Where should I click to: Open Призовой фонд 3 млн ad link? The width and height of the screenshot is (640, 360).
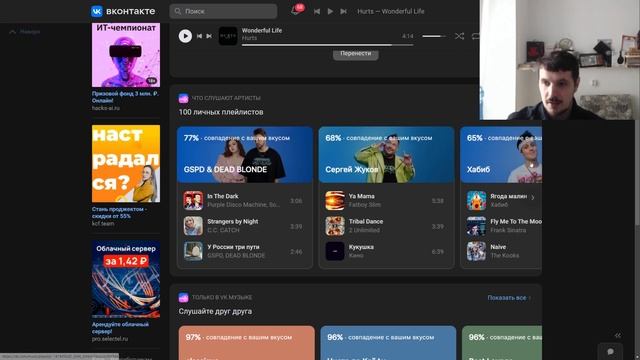(x=125, y=97)
